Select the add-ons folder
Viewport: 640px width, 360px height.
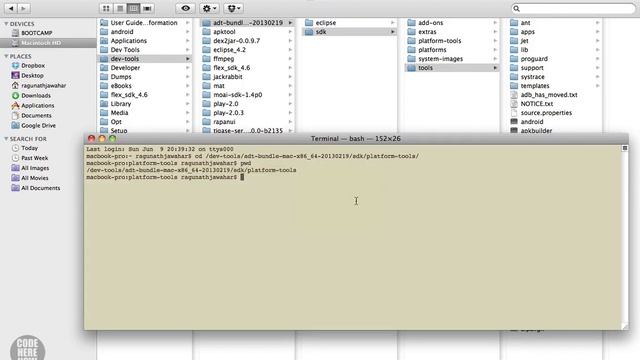coord(452,23)
